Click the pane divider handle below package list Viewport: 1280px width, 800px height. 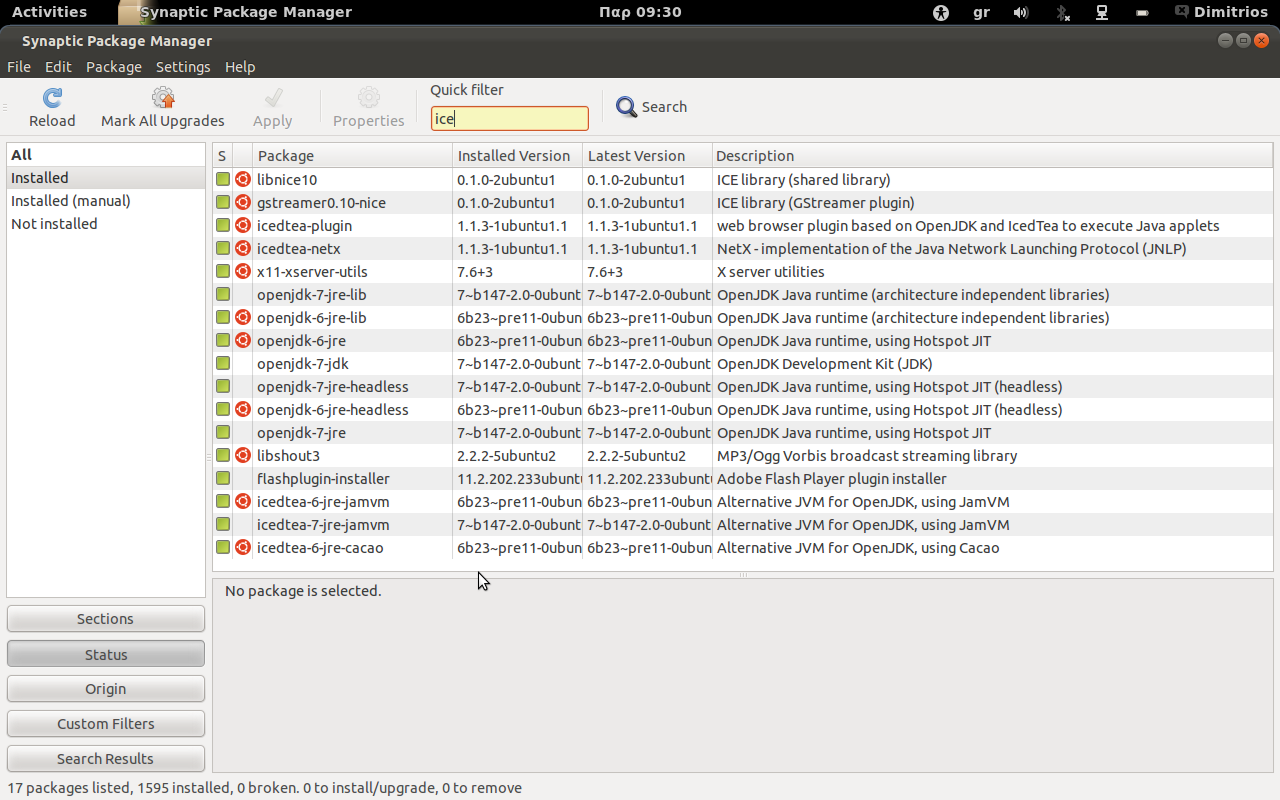point(743,575)
